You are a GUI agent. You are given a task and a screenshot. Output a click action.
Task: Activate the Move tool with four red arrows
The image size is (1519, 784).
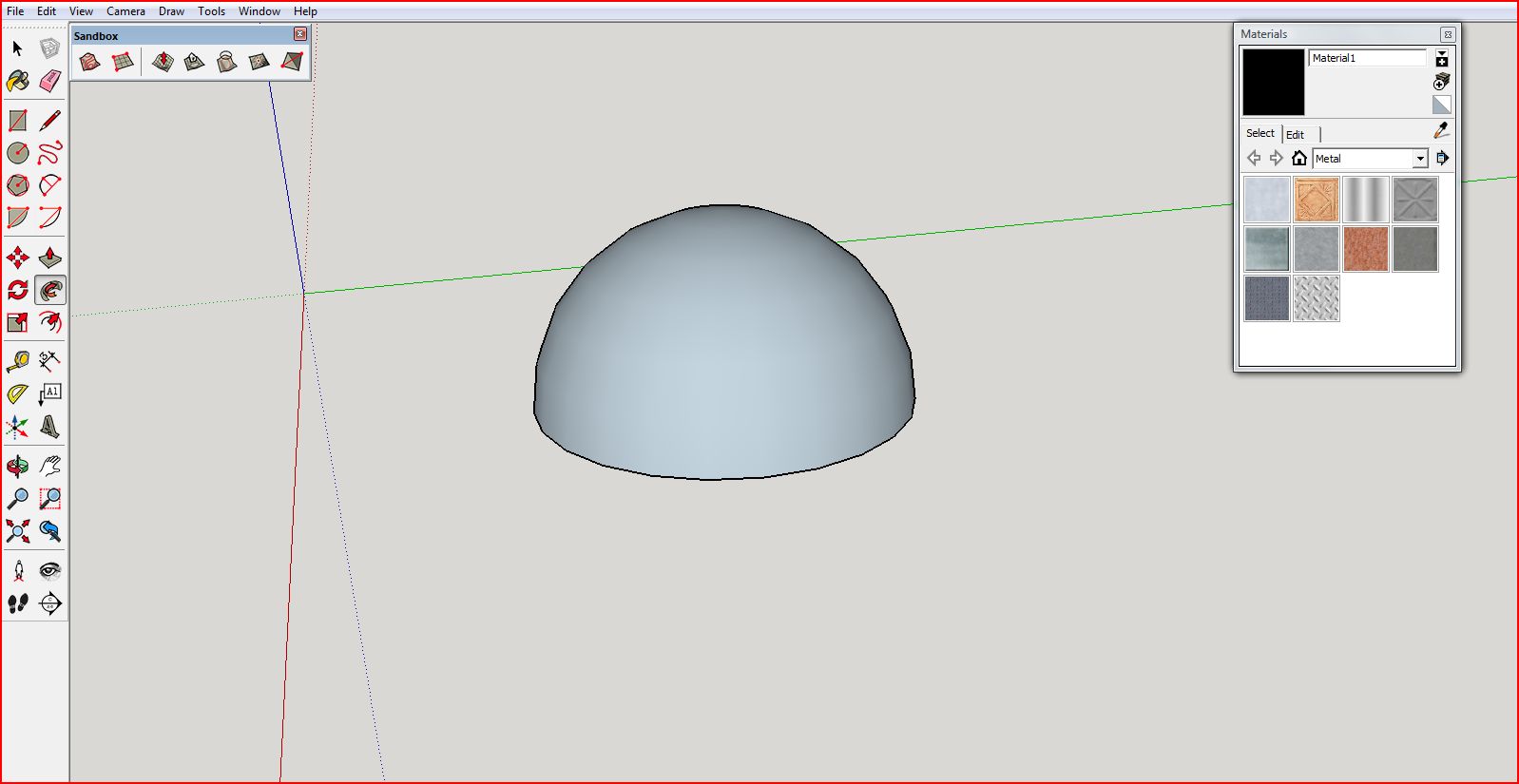click(x=18, y=258)
